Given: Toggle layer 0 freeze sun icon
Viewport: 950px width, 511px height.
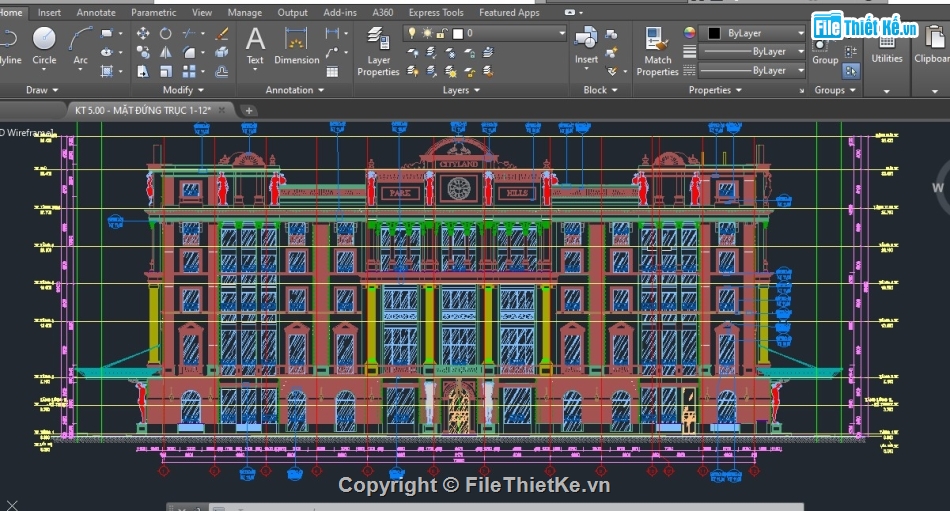Looking at the screenshot, I should pos(427,33).
